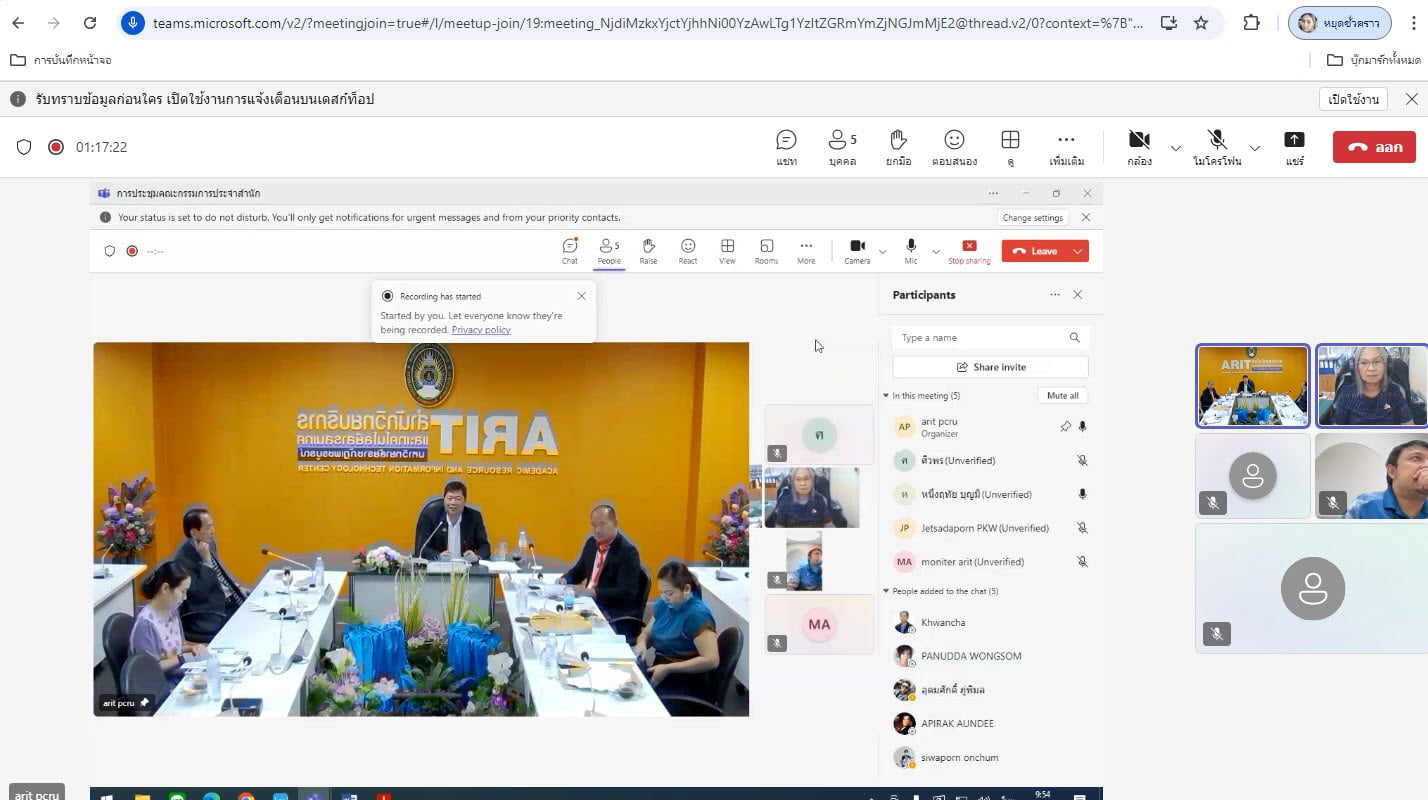The image size is (1428, 800).
Task: Select Khwancha in the chat people list
Action: [990, 623]
